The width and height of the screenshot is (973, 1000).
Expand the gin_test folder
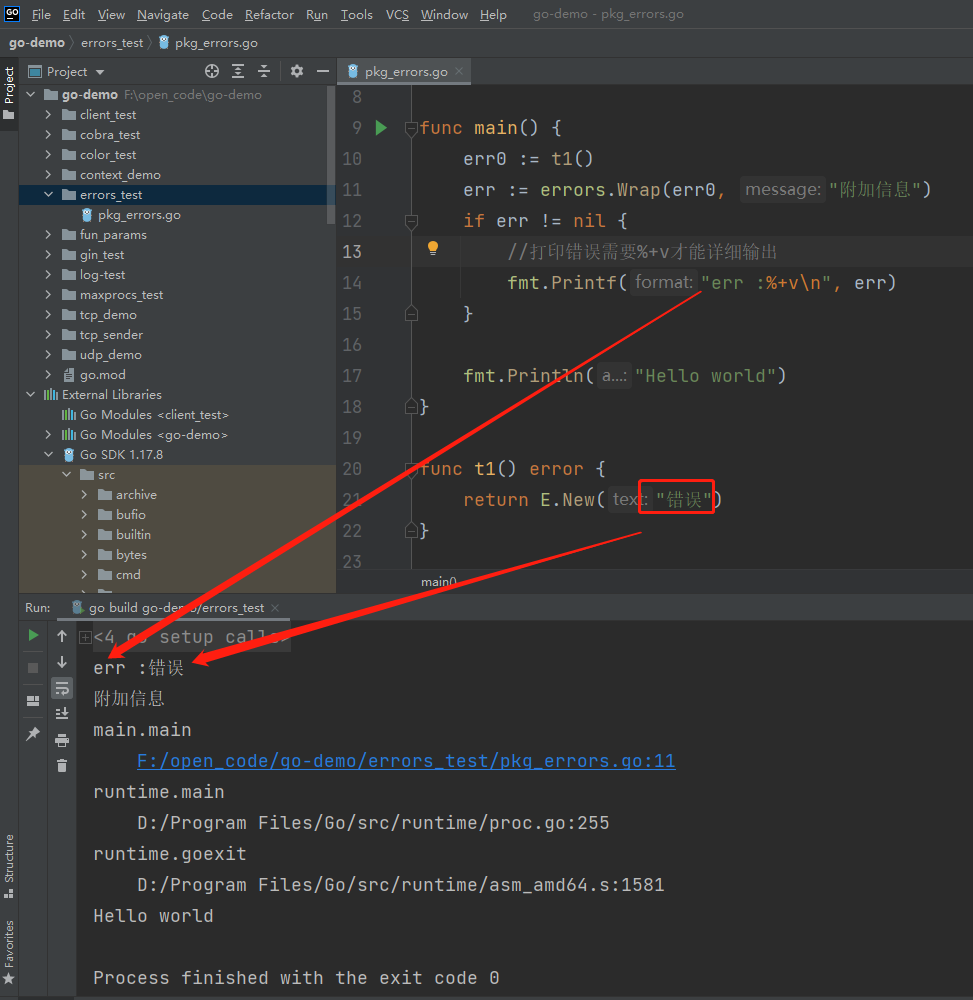(48, 255)
